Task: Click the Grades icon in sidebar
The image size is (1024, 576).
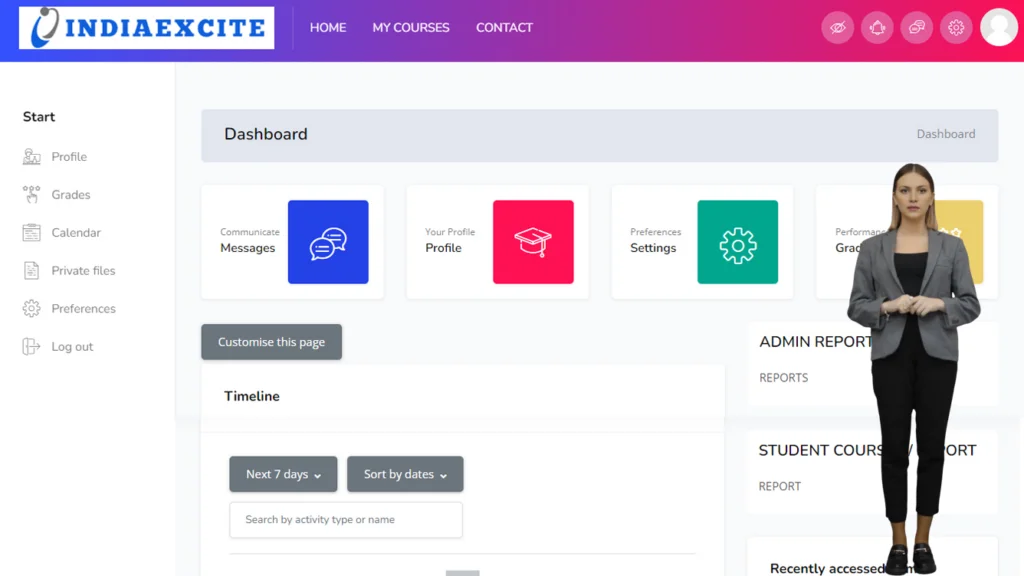Action: click(32, 195)
